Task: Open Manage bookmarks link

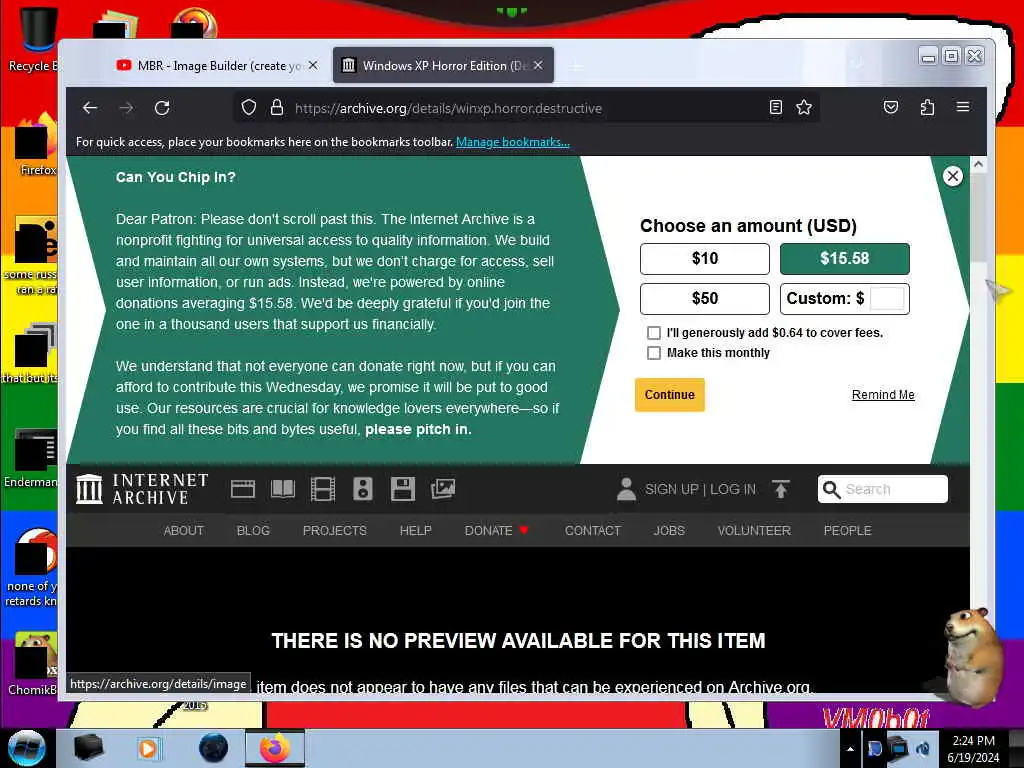Action: [x=513, y=142]
